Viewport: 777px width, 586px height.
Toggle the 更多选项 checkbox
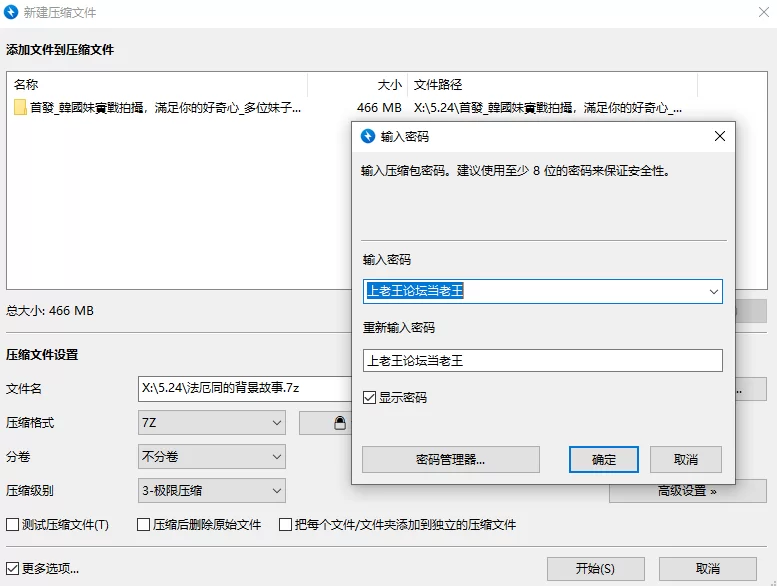[x=13, y=569]
